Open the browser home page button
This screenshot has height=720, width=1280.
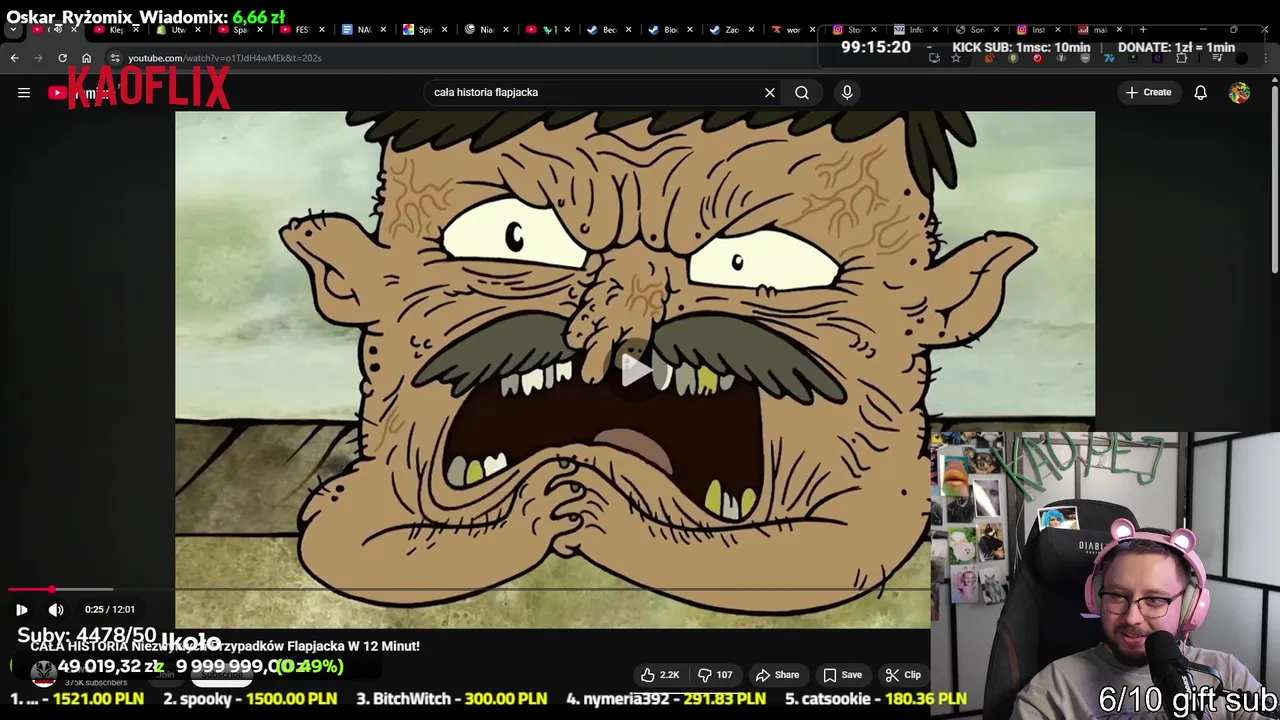[86, 58]
